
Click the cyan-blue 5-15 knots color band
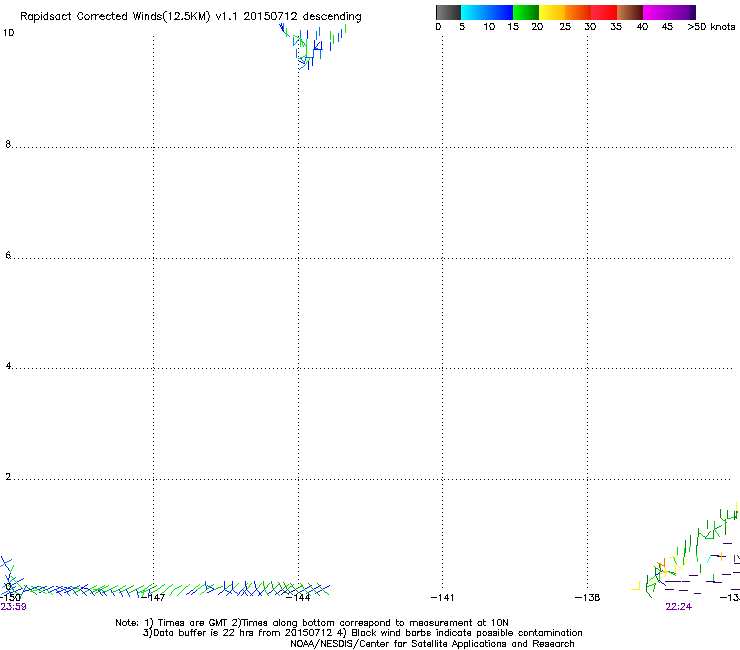click(487, 12)
